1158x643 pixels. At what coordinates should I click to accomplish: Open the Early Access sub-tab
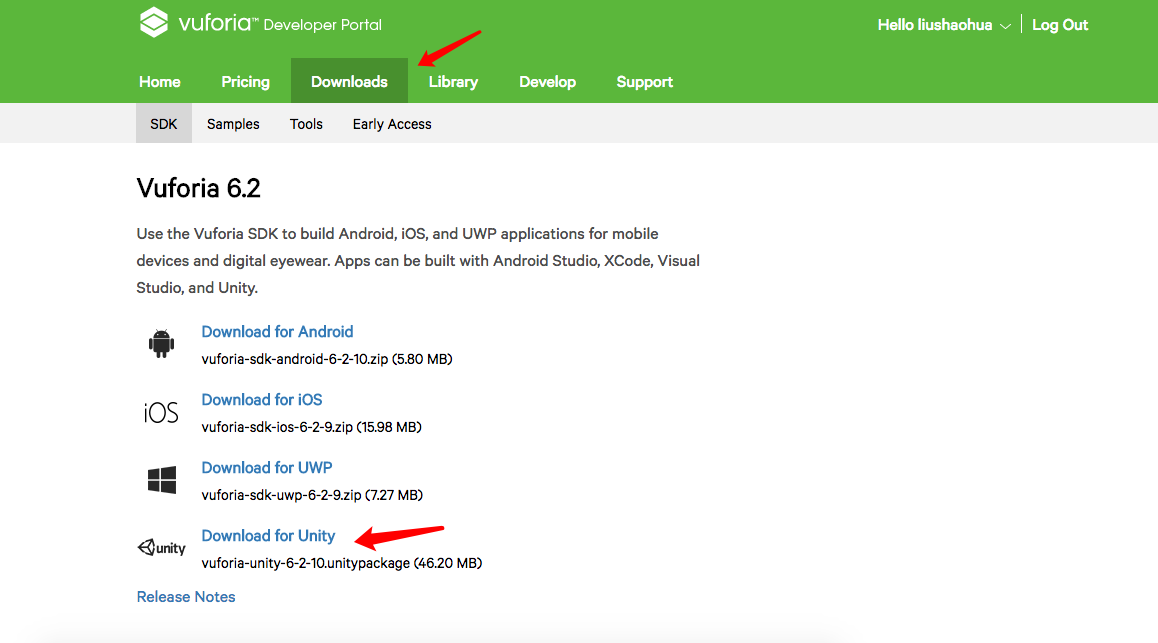point(392,124)
